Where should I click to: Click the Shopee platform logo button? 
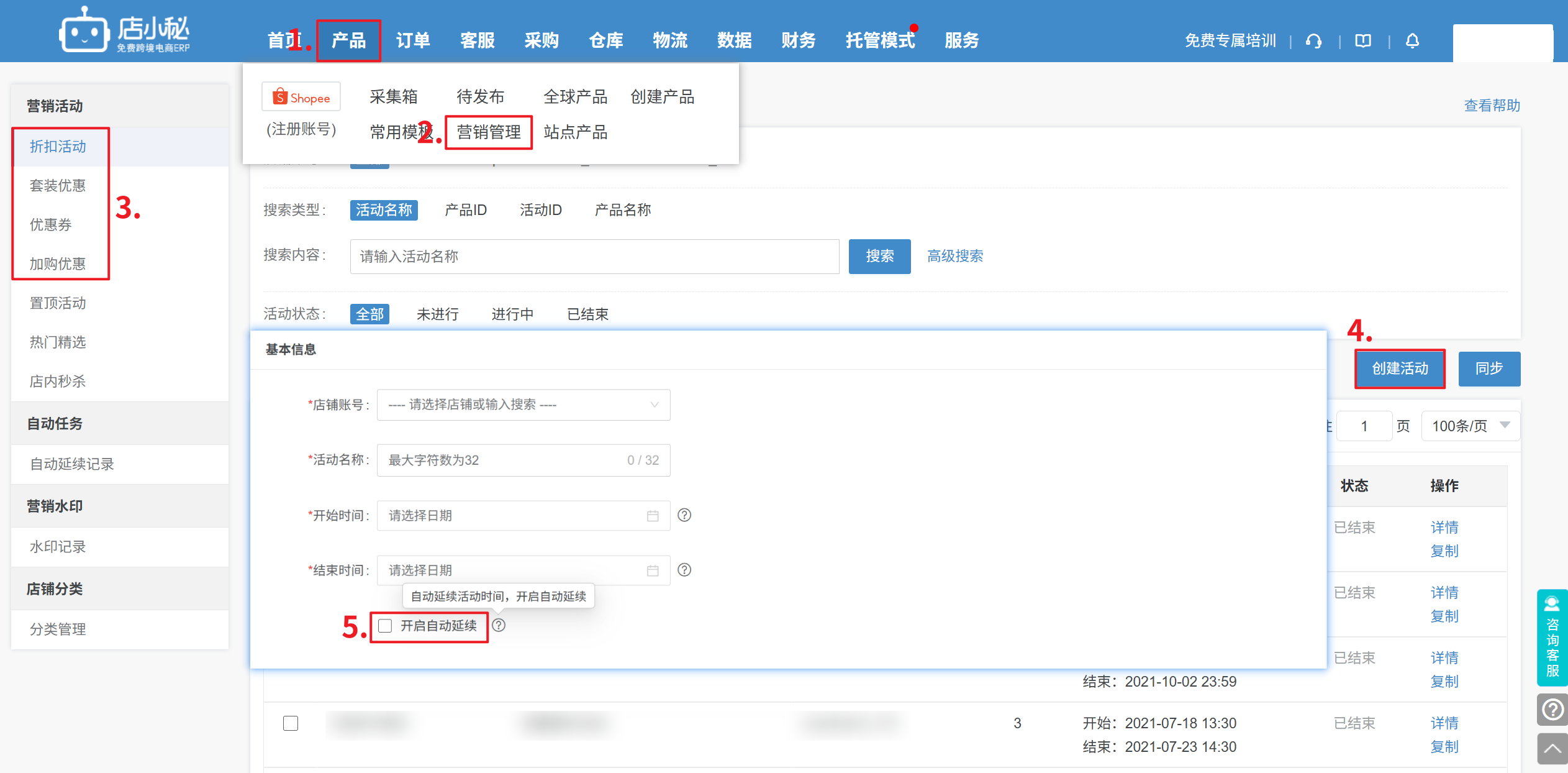301,98
